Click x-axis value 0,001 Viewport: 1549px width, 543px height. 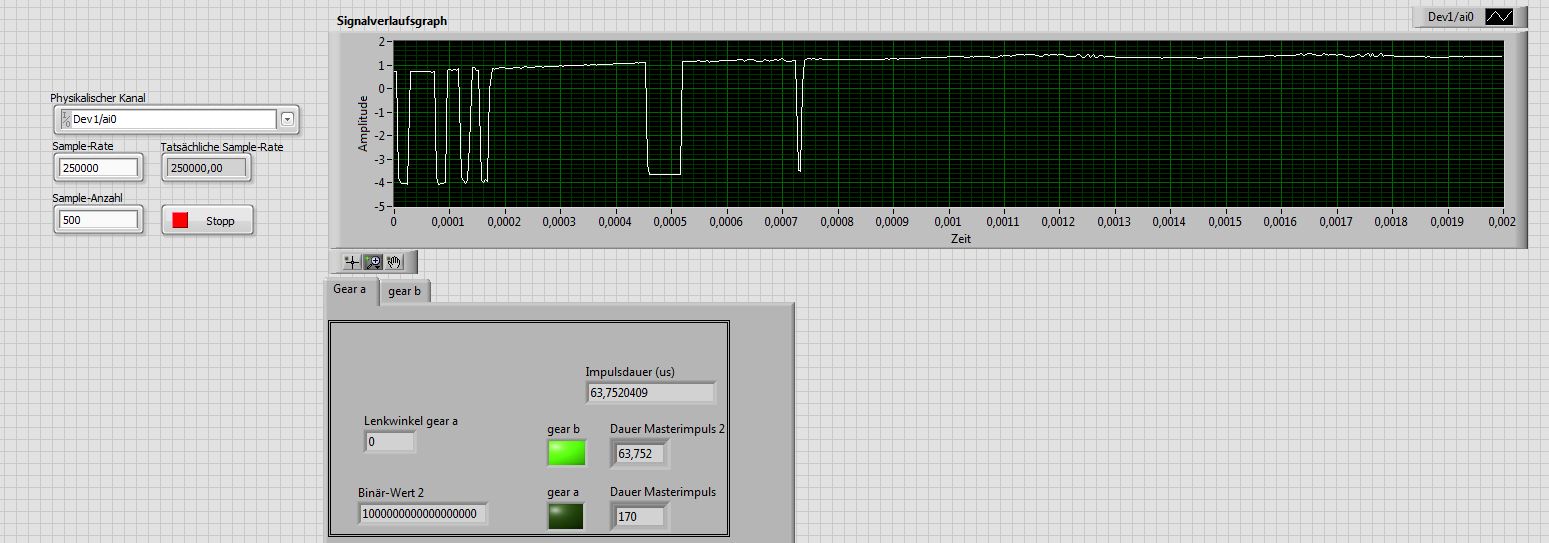coord(948,223)
